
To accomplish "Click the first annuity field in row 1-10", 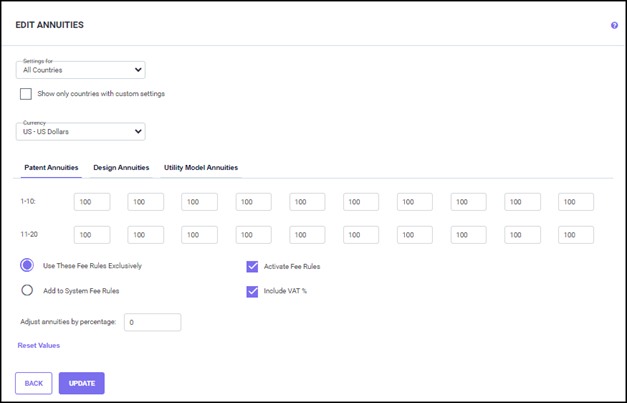I will (x=91, y=202).
